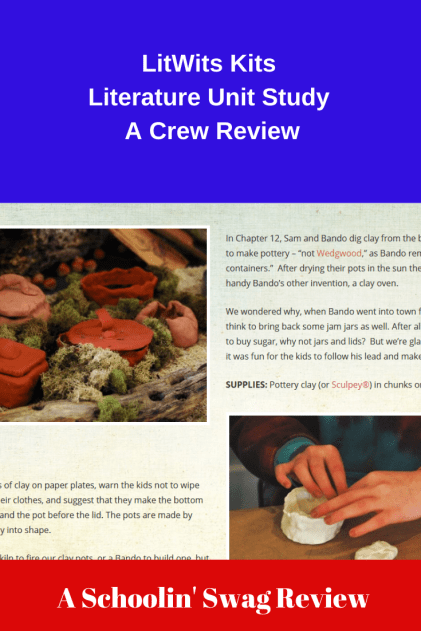Open the hands shaping clay photo
Screen dimensions: 421x631
(325, 487)
